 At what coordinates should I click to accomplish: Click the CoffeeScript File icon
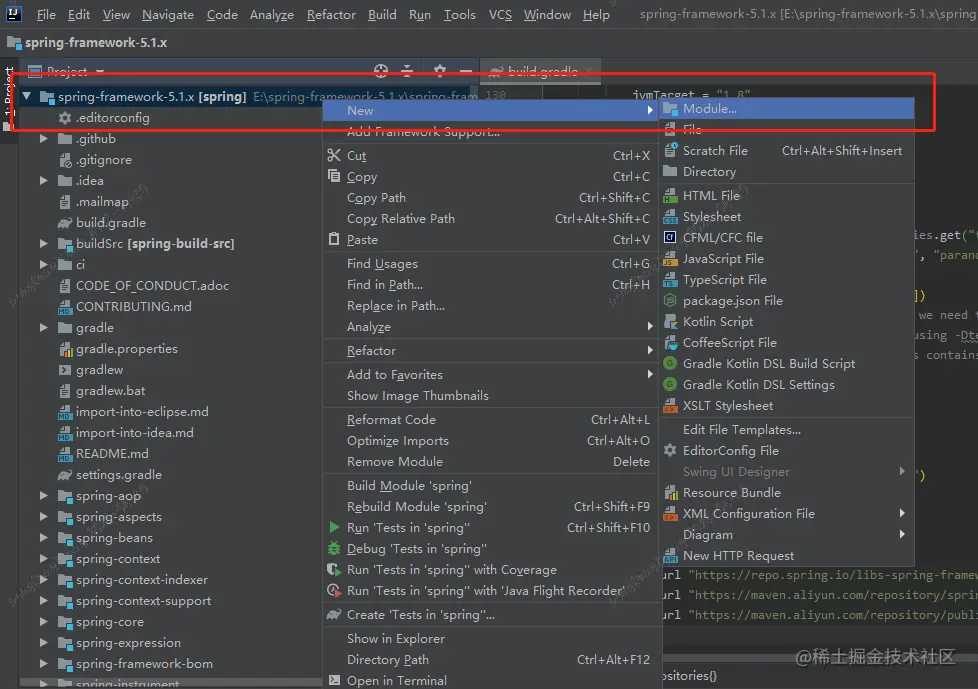pos(671,342)
